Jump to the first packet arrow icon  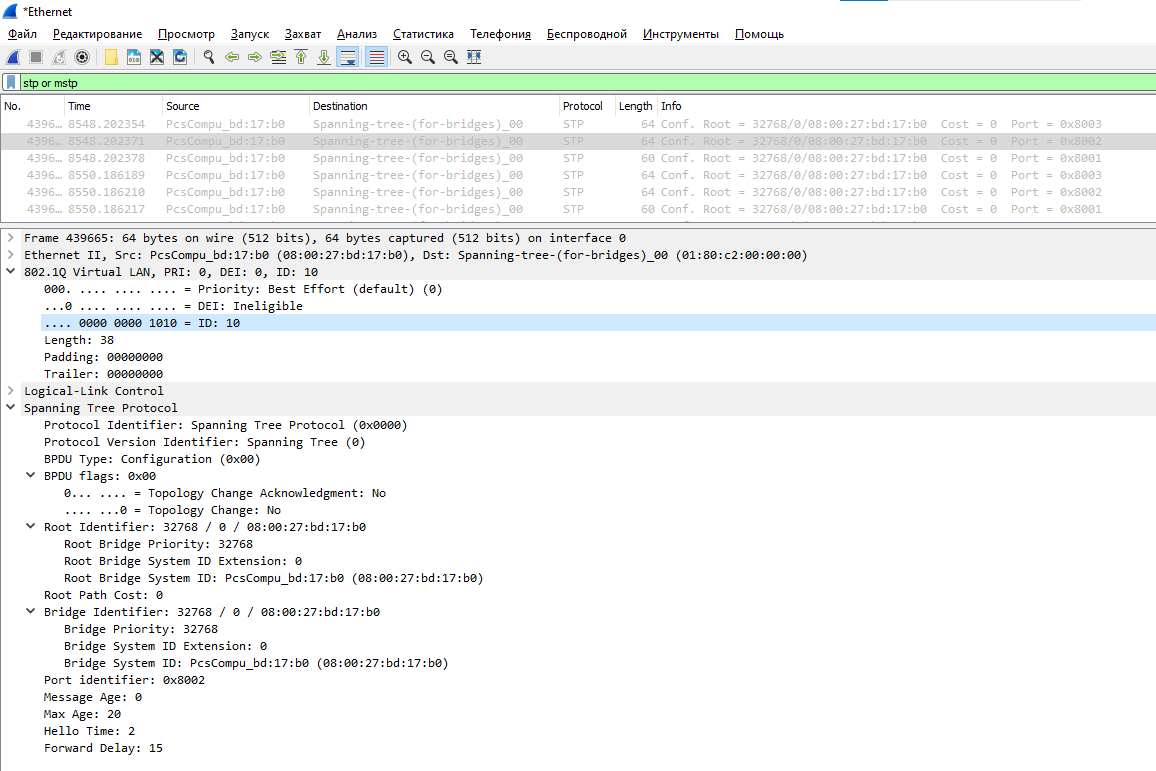301,57
